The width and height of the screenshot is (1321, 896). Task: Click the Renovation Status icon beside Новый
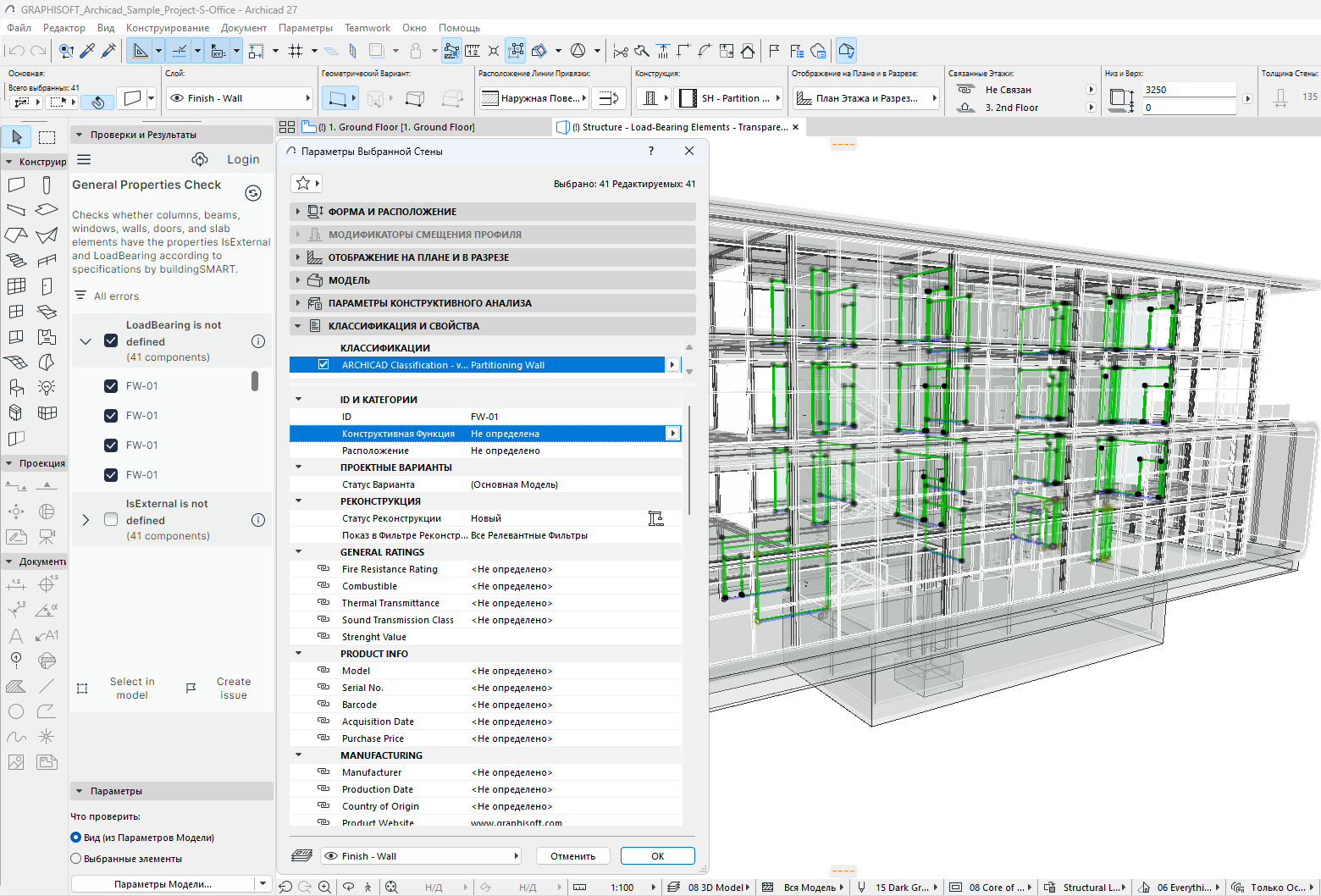pos(655,518)
